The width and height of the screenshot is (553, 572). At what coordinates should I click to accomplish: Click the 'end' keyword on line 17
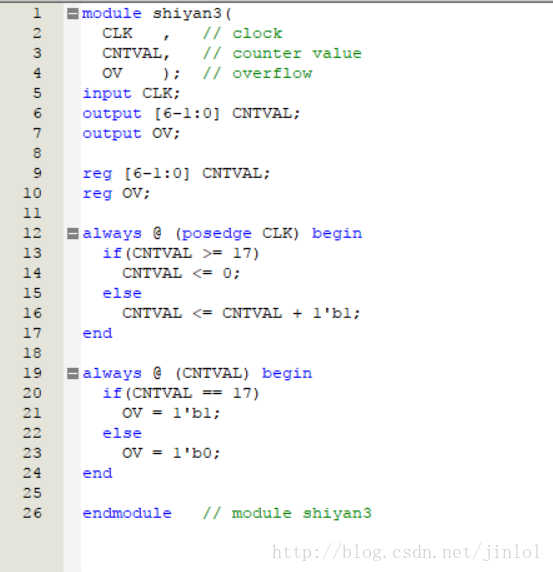point(97,333)
